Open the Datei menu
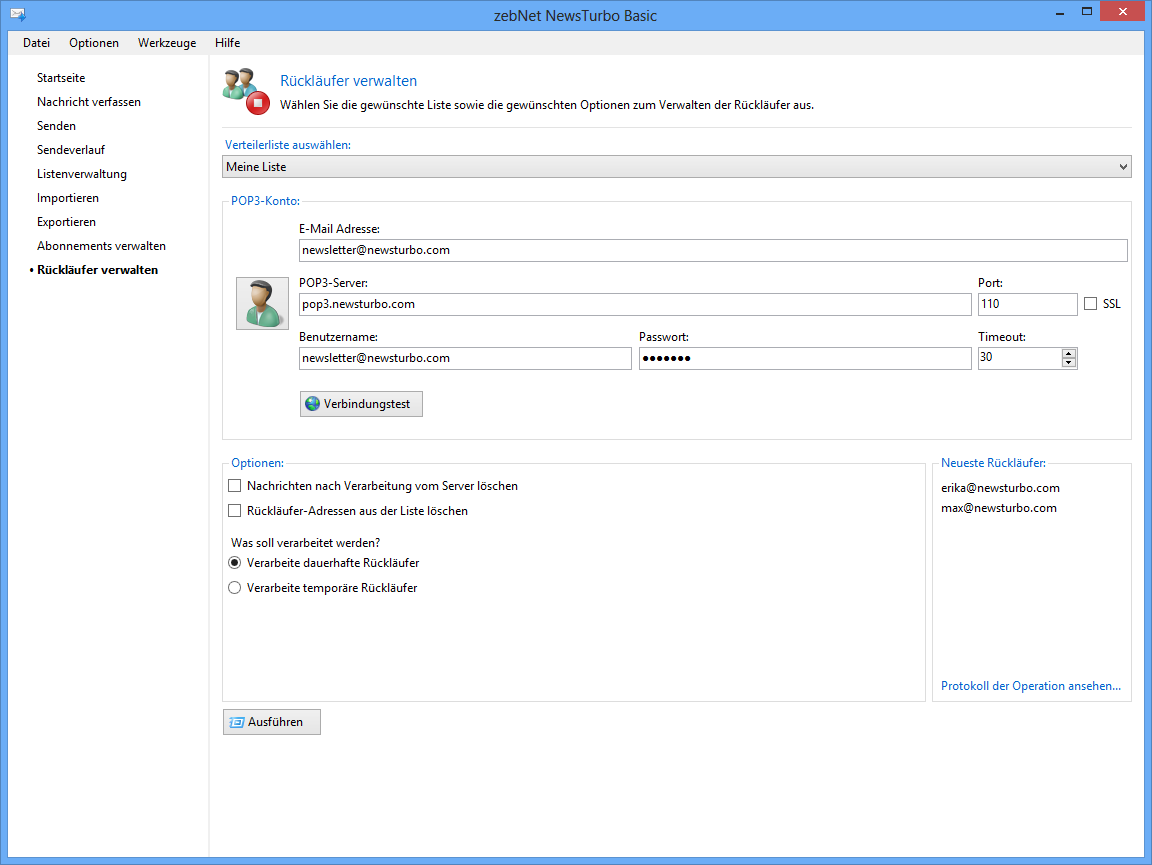Image resolution: width=1152 pixels, height=865 pixels. tap(36, 43)
